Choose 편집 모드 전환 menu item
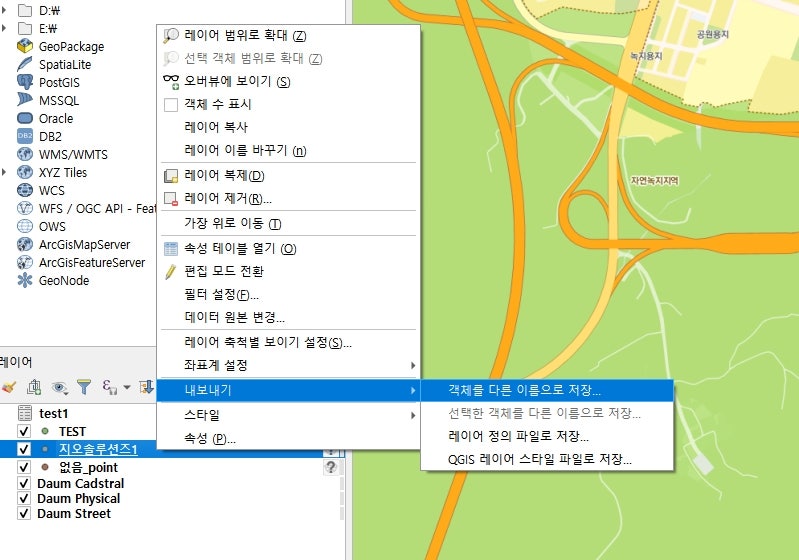Viewport: 799px width, 560px height. [288, 271]
